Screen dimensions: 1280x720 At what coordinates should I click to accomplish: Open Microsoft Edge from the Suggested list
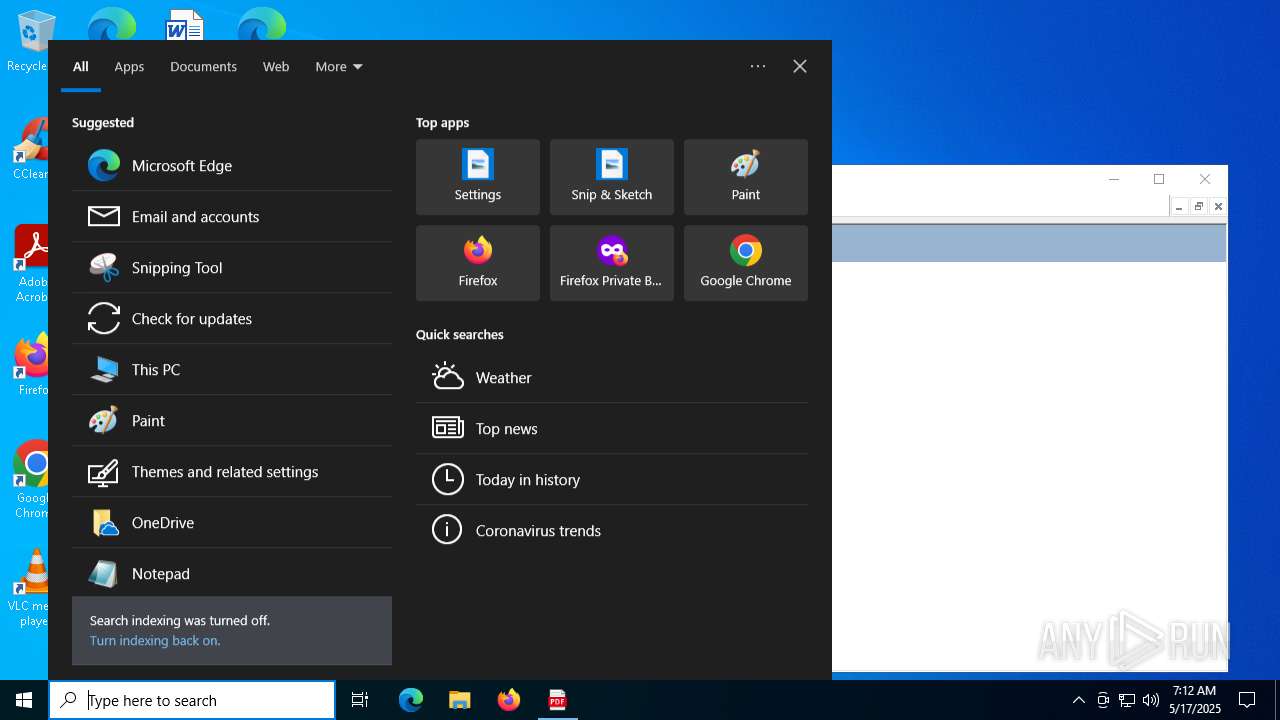[232, 166]
